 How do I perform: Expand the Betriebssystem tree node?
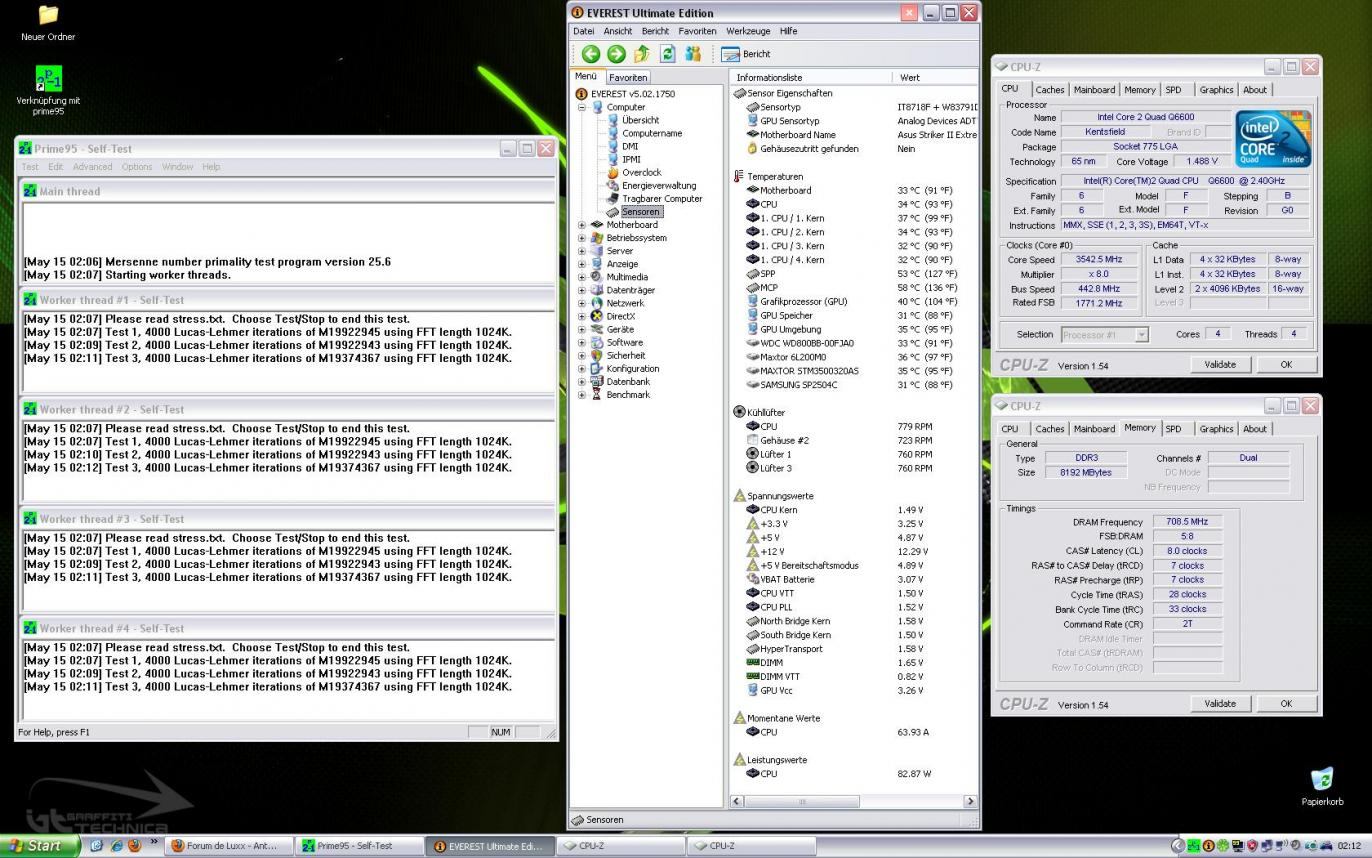pyautogui.click(x=582, y=238)
